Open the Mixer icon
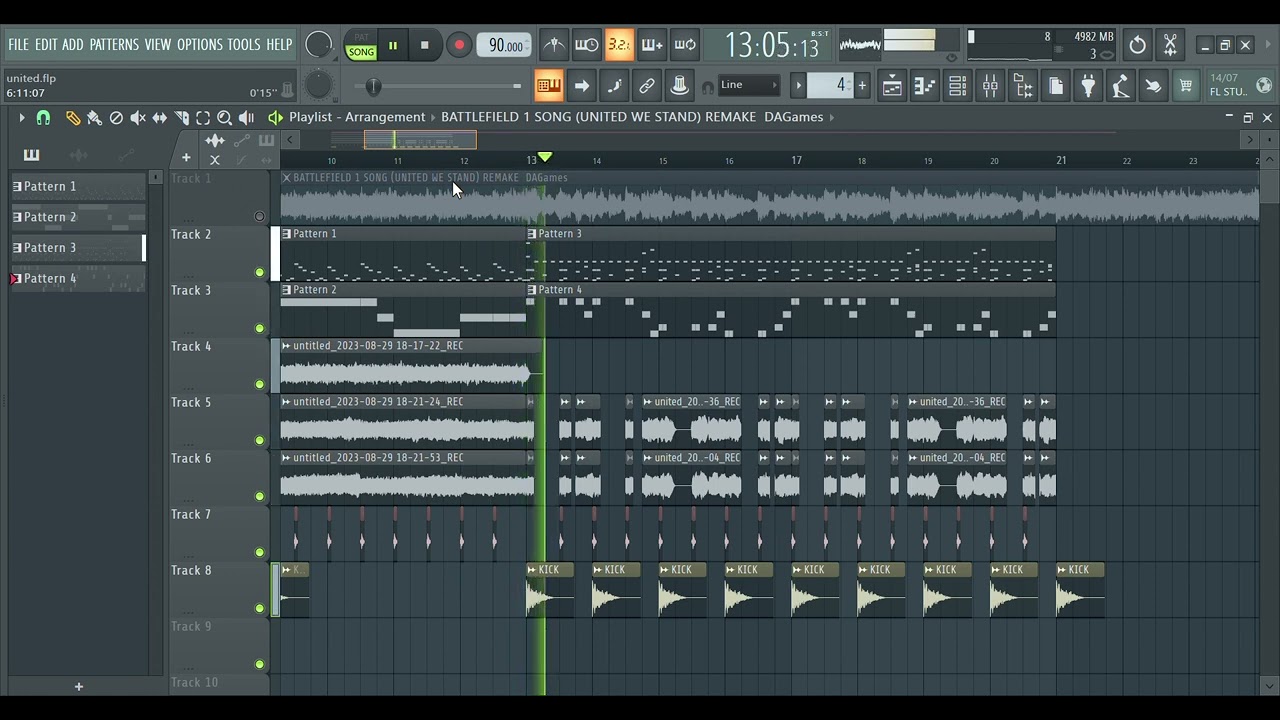This screenshot has height=720, width=1280. click(x=990, y=86)
